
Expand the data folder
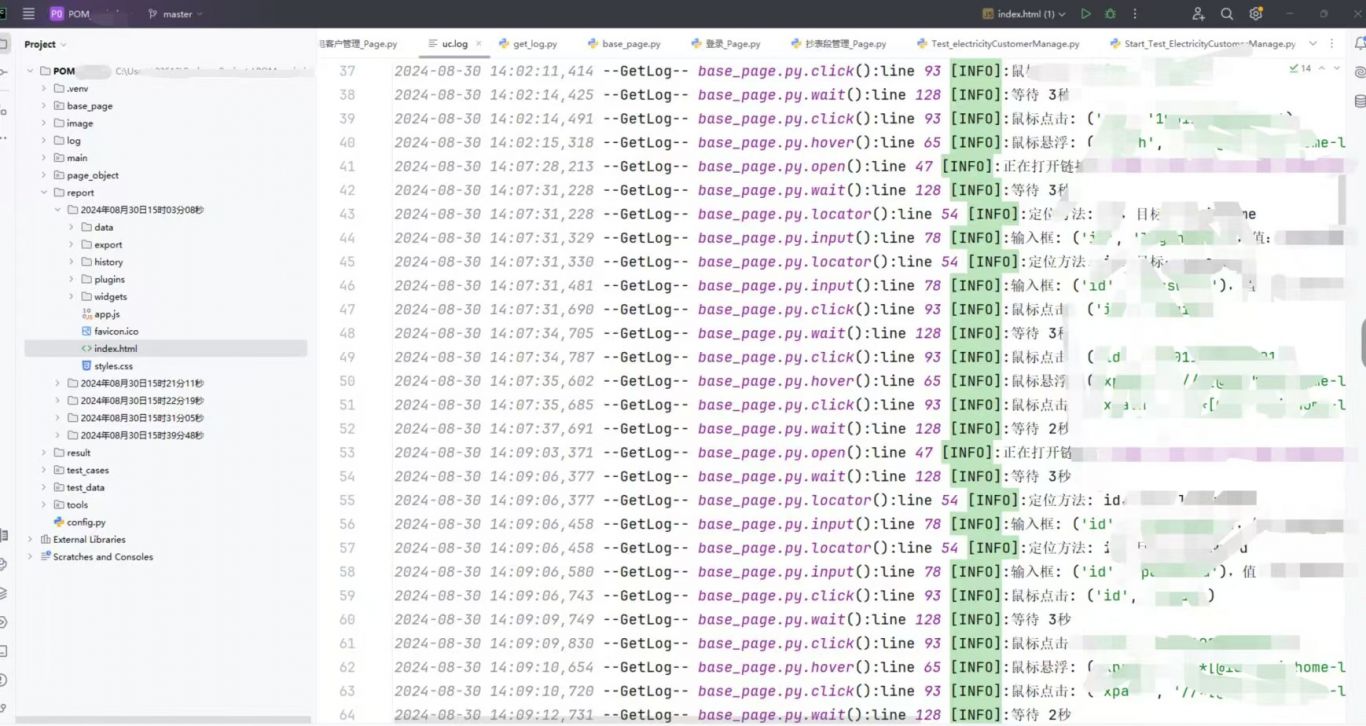(x=72, y=227)
